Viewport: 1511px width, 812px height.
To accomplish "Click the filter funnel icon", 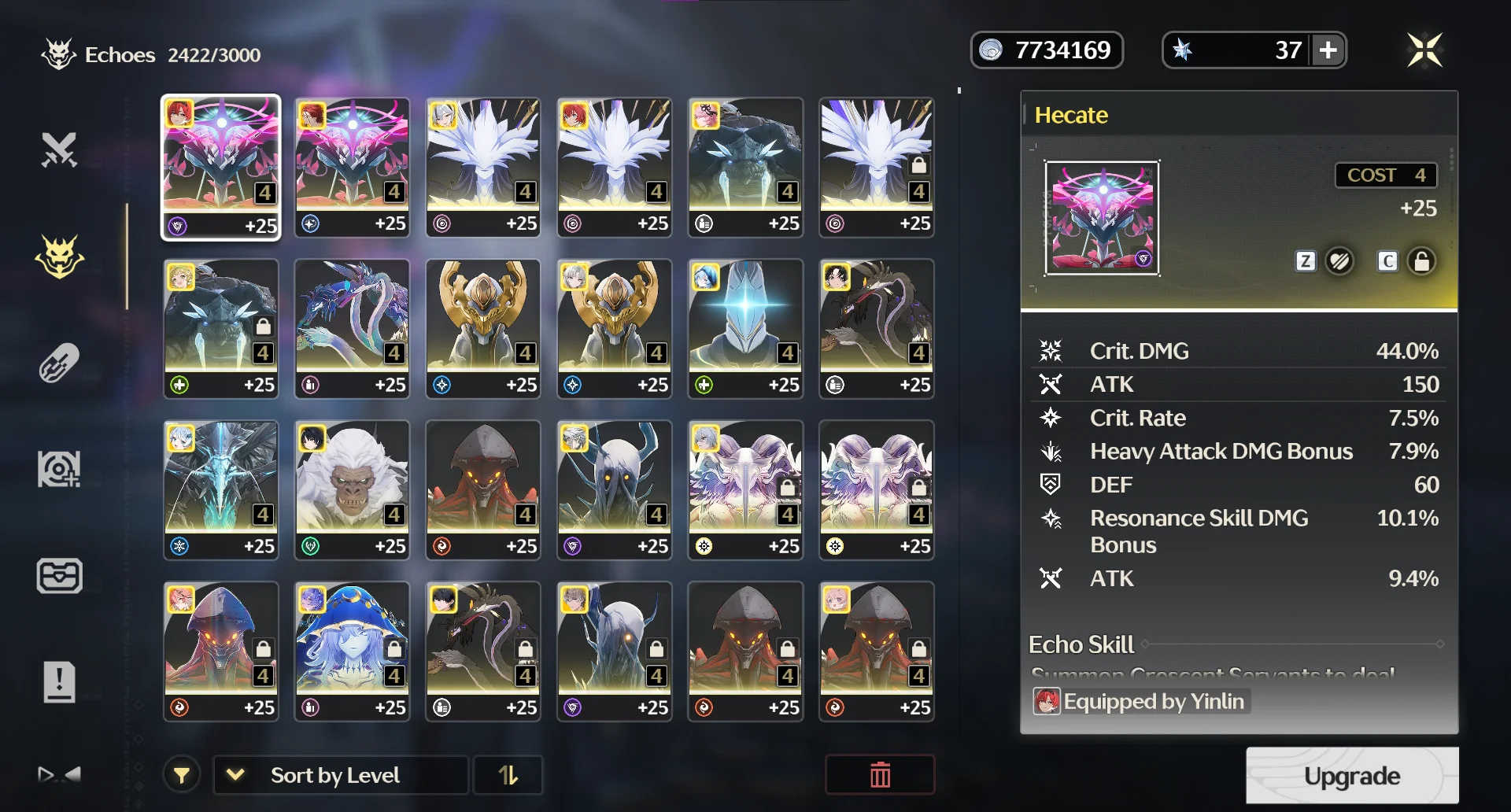I will coord(182,776).
